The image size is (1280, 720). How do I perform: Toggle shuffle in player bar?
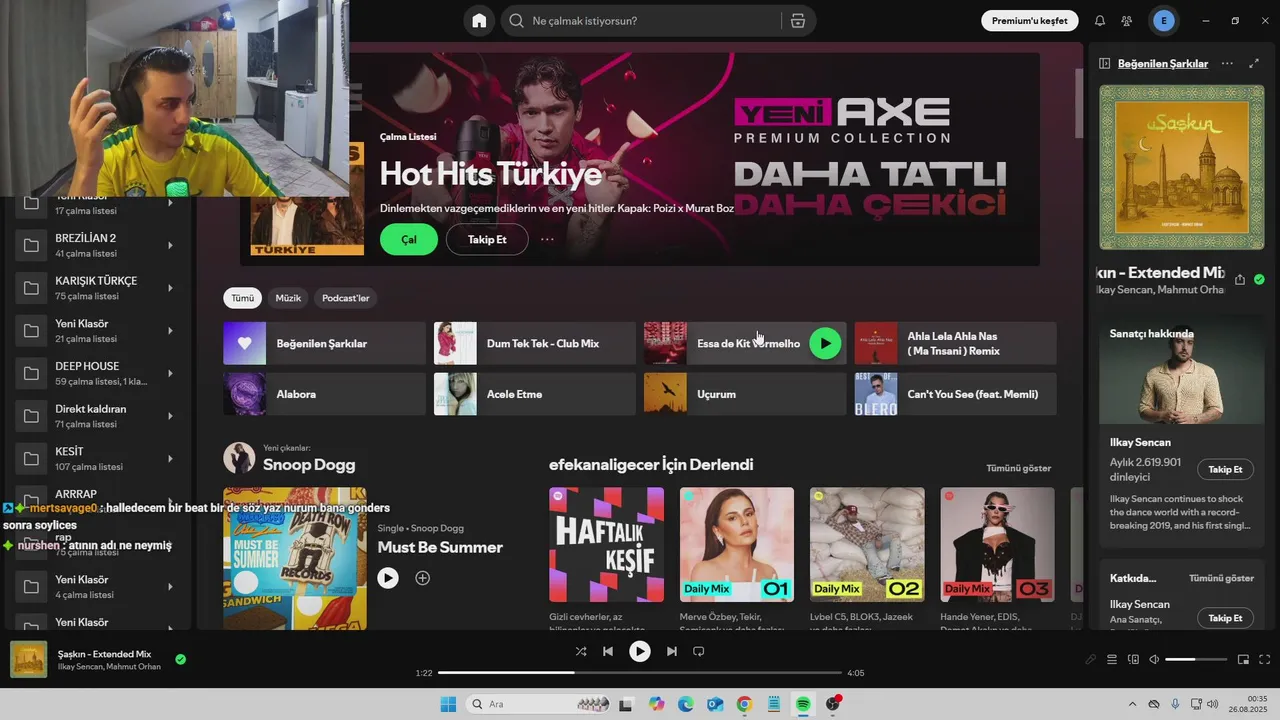tap(580, 651)
